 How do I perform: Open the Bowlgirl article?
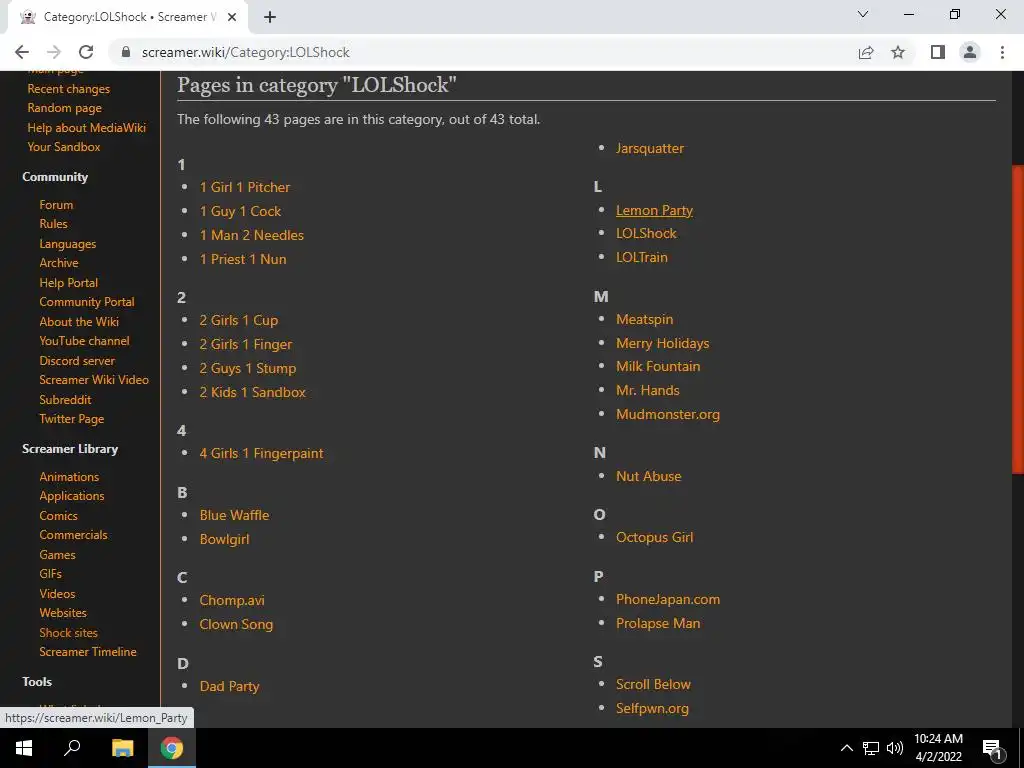225,539
